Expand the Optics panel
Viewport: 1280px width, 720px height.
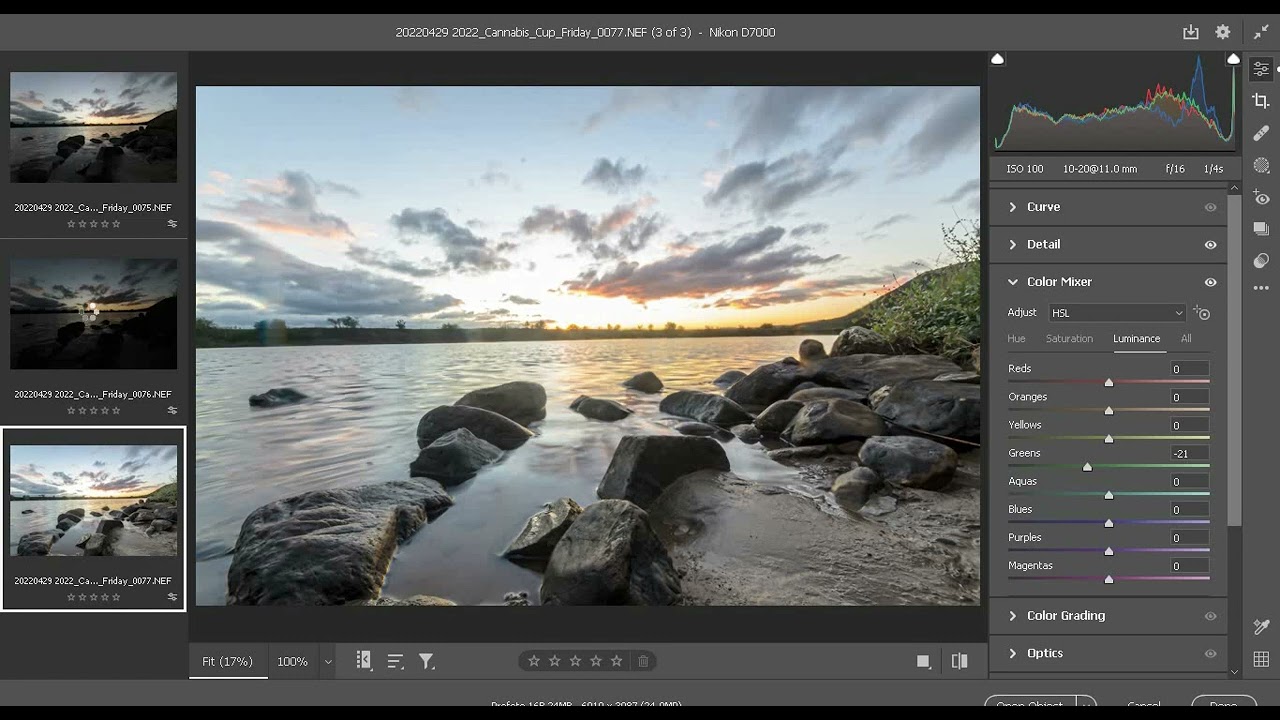[x=1012, y=653]
